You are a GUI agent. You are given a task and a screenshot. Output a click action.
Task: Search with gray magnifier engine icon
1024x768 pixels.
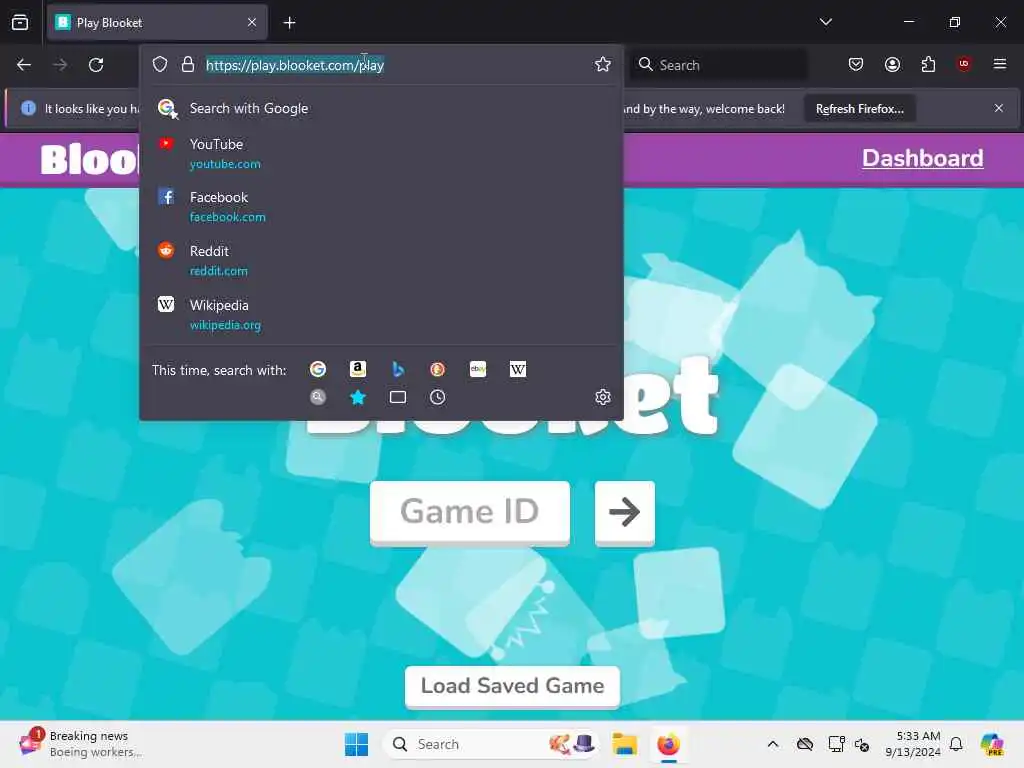click(318, 397)
